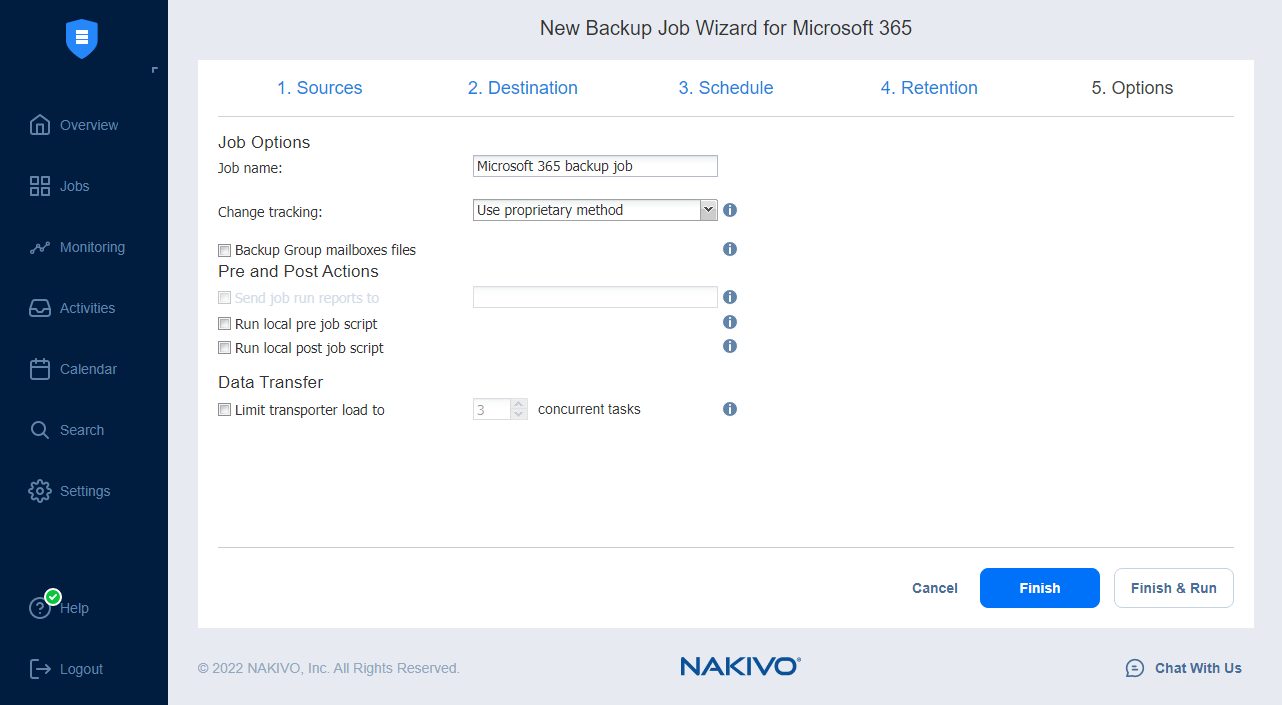Open the Change tracking dropdown

pyautogui.click(x=708, y=210)
